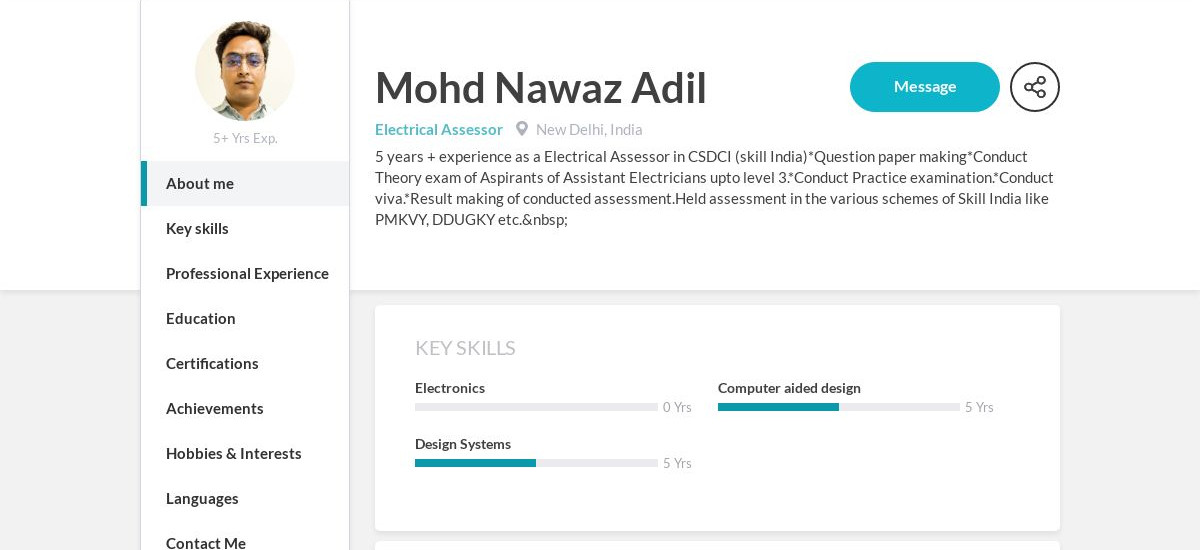
Task: Navigate to Hobbies & Interests
Action: pyautogui.click(x=245, y=453)
